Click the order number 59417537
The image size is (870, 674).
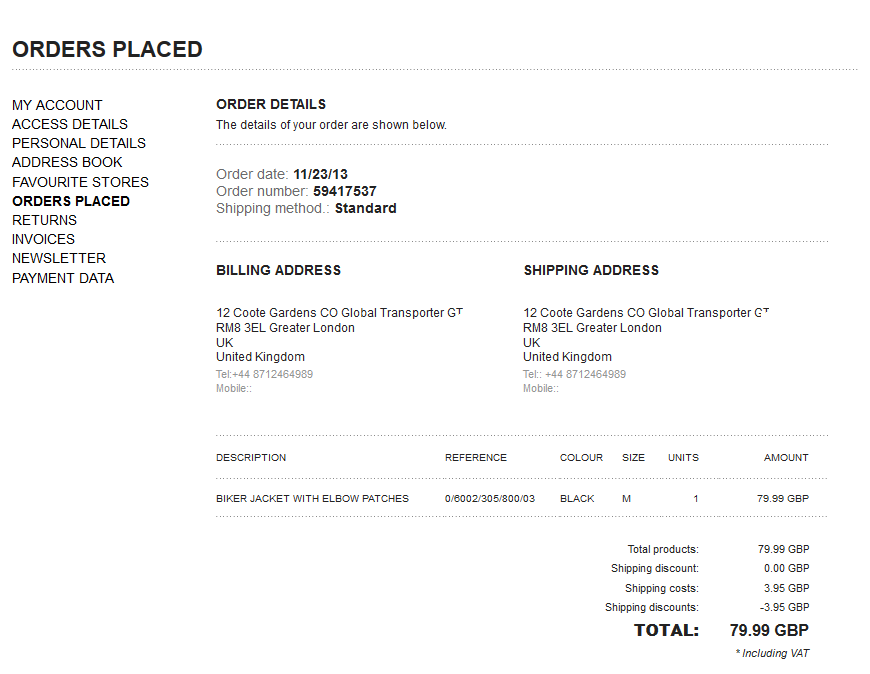click(x=344, y=191)
